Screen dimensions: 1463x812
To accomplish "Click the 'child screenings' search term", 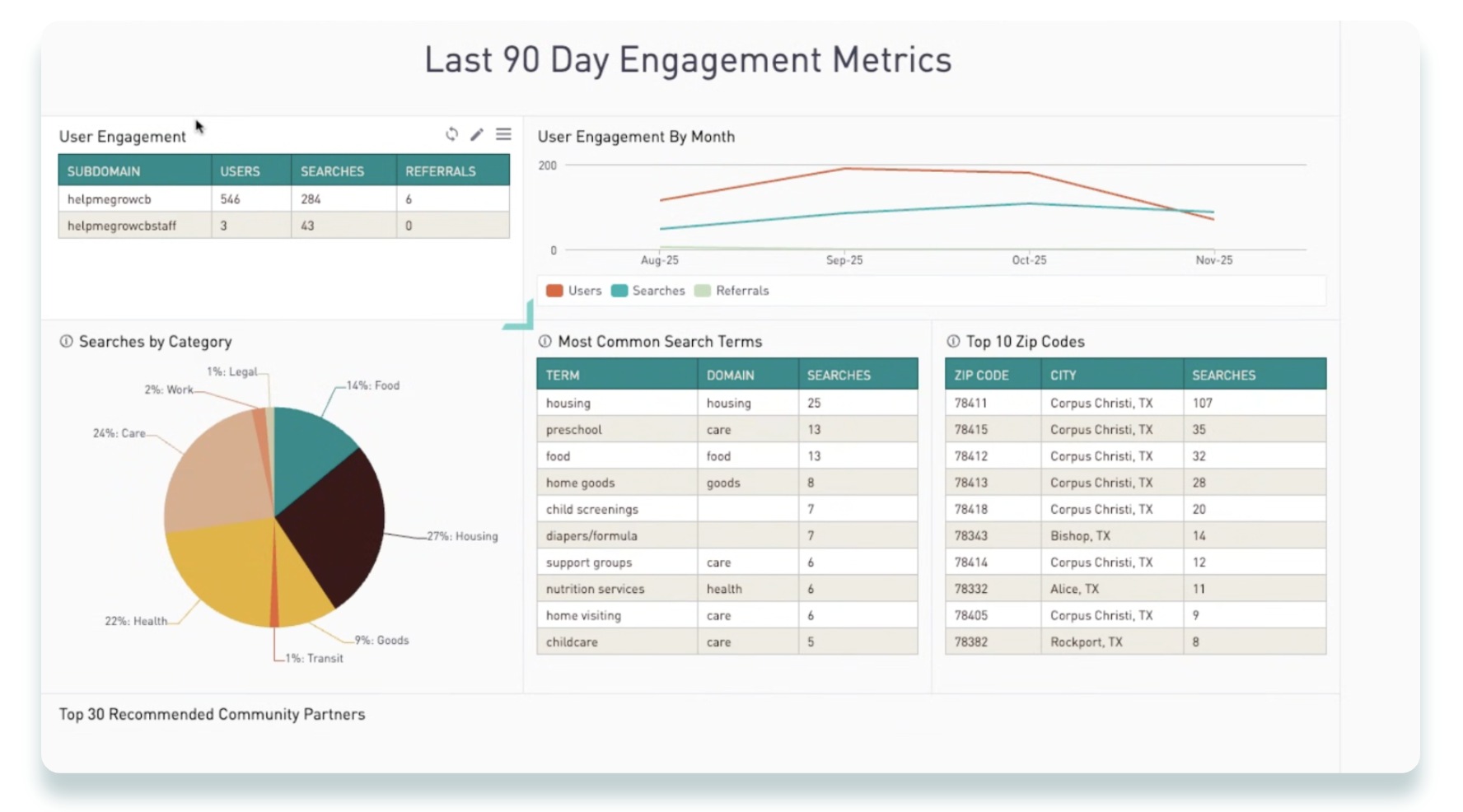I will pos(591,510).
